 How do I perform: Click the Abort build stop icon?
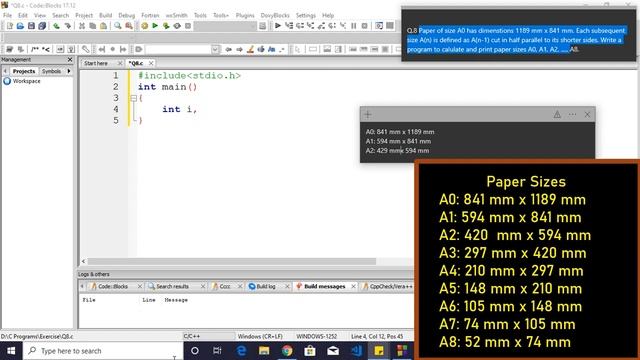pyautogui.click(x=188, y=26)
